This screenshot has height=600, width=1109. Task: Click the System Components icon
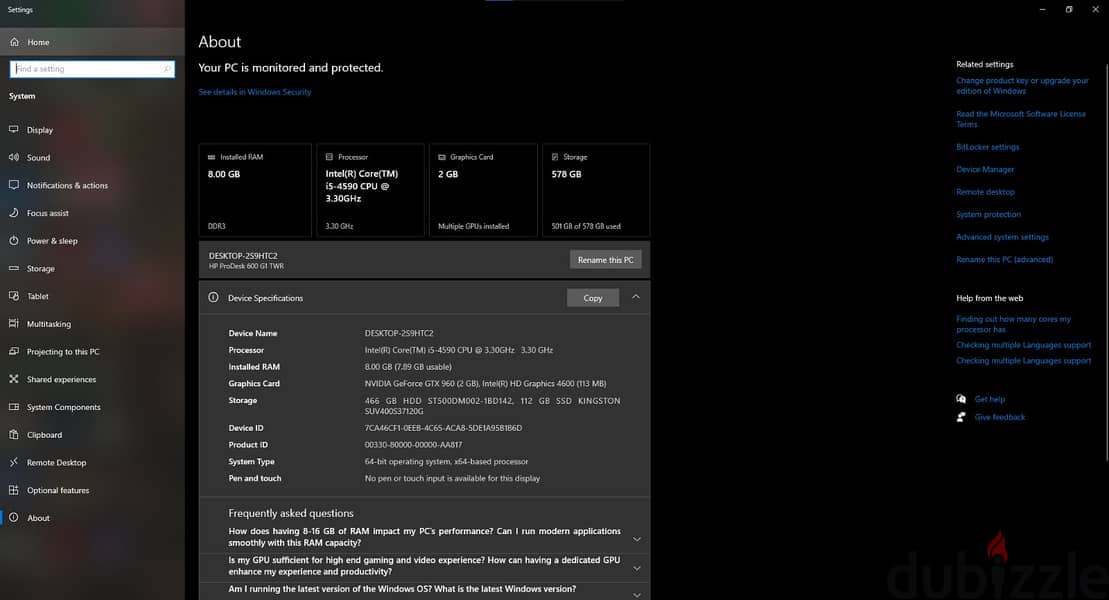[13, 407]
